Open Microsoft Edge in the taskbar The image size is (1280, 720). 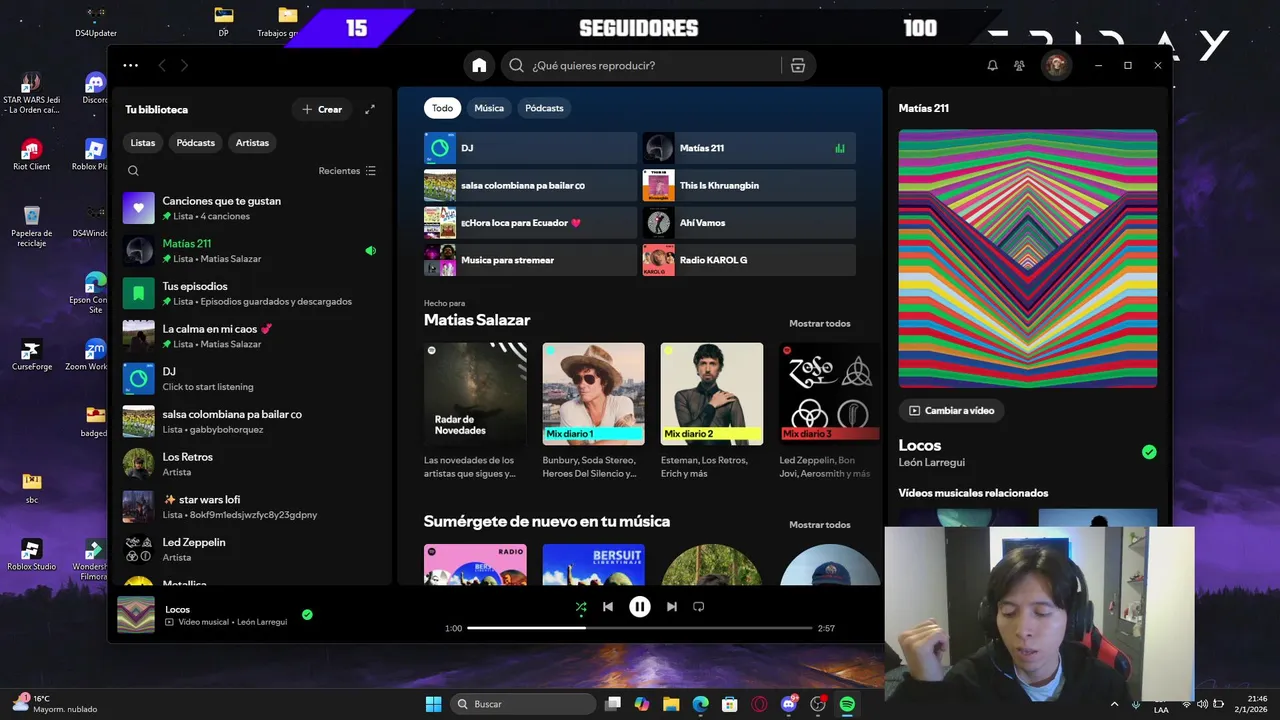pyautogui.click(x=700, y=704)
